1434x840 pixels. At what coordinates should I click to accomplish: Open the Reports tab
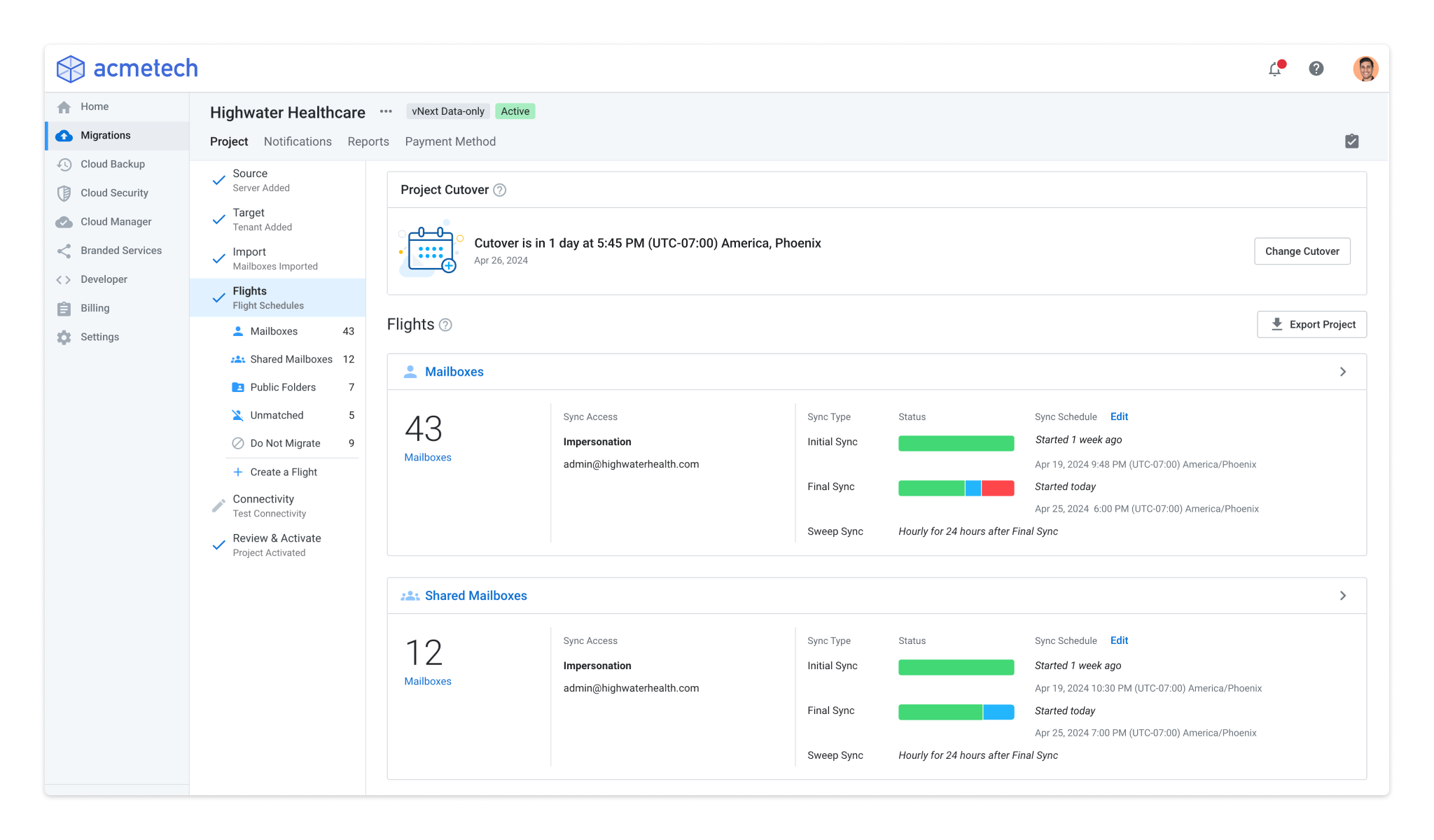tap(368, 141)
